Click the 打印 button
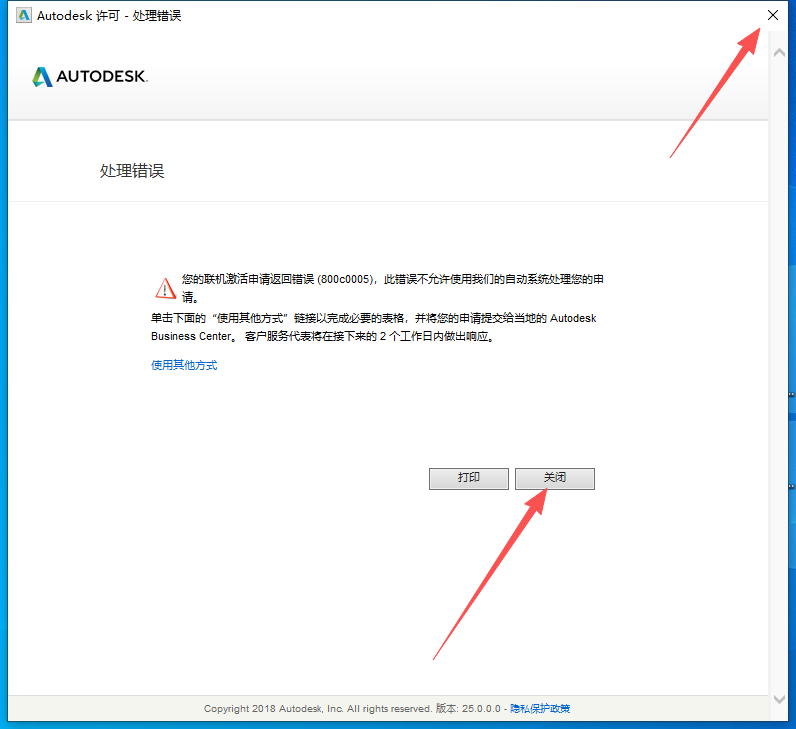 pyautogui.click(x=469, y=478)
